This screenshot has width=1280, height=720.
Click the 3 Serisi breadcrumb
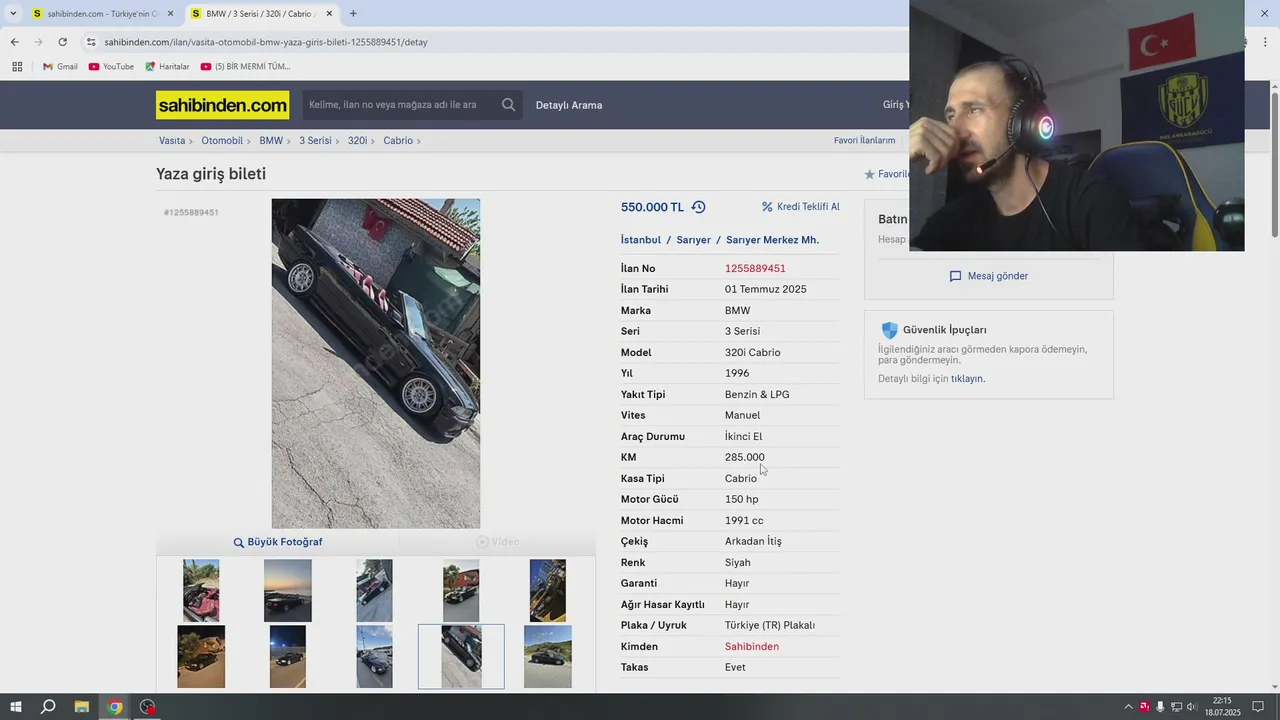(x=315, y=141)
